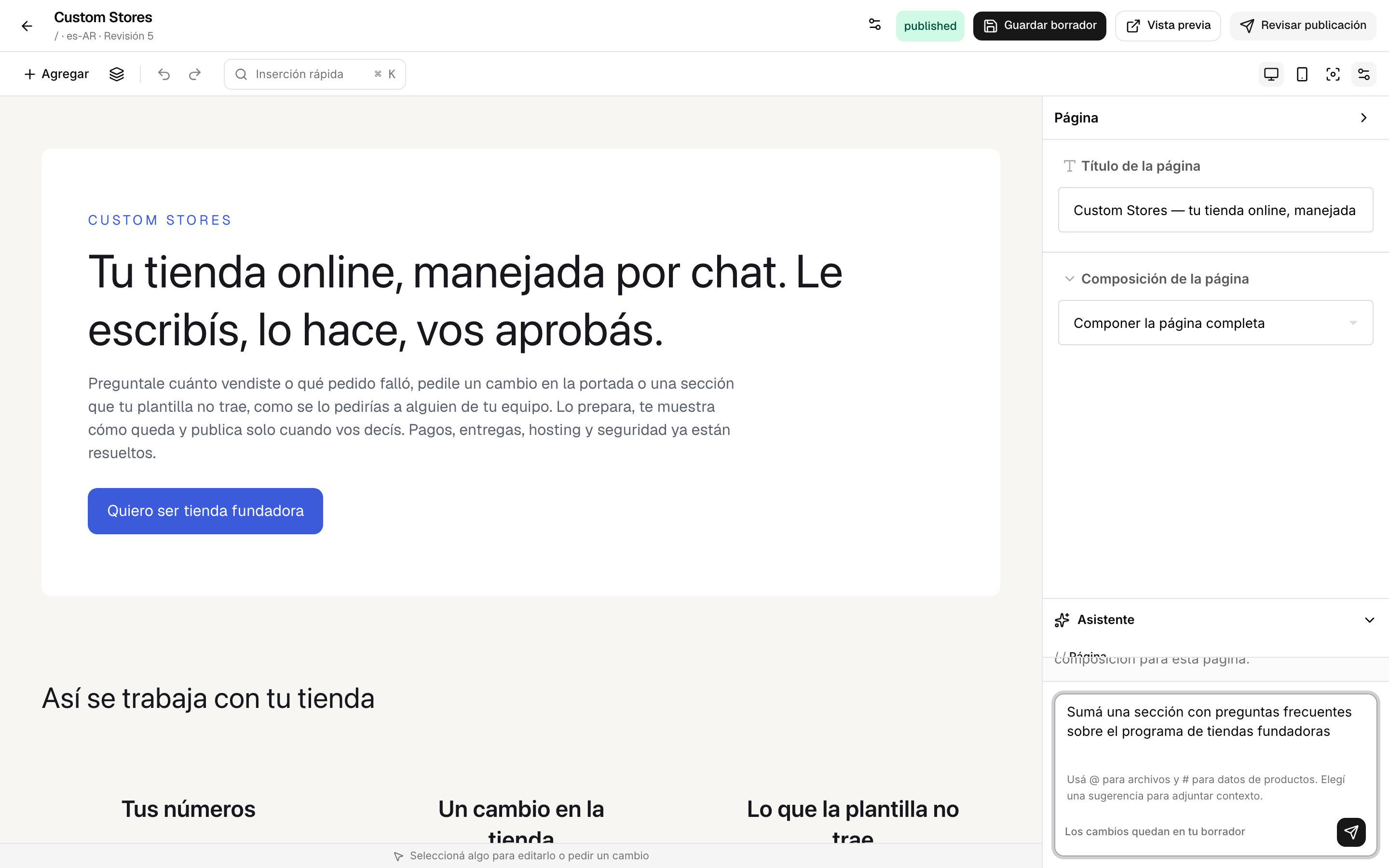Viewport: 1389px width, 868px height.
Task: Toggle the focus/selection frame icon
Action: pyautogui.click(x=1333, y=74)
